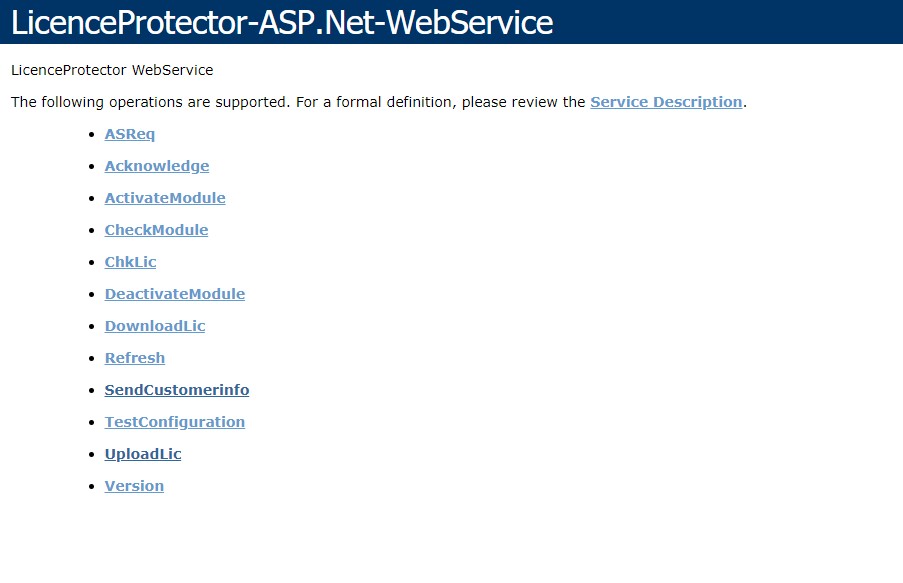Viewport: 903px width, 583px height.
Task: Open the Refresh operation
Action: pos(135,358)
